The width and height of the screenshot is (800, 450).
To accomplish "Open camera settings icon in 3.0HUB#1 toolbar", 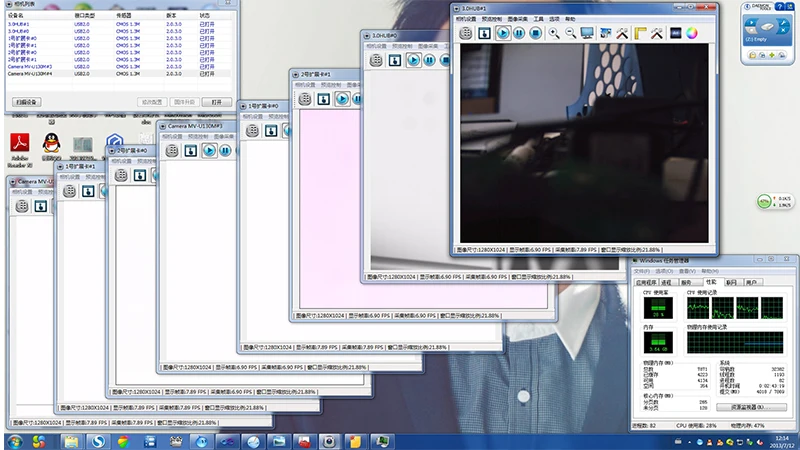I will tap(465, 33).
